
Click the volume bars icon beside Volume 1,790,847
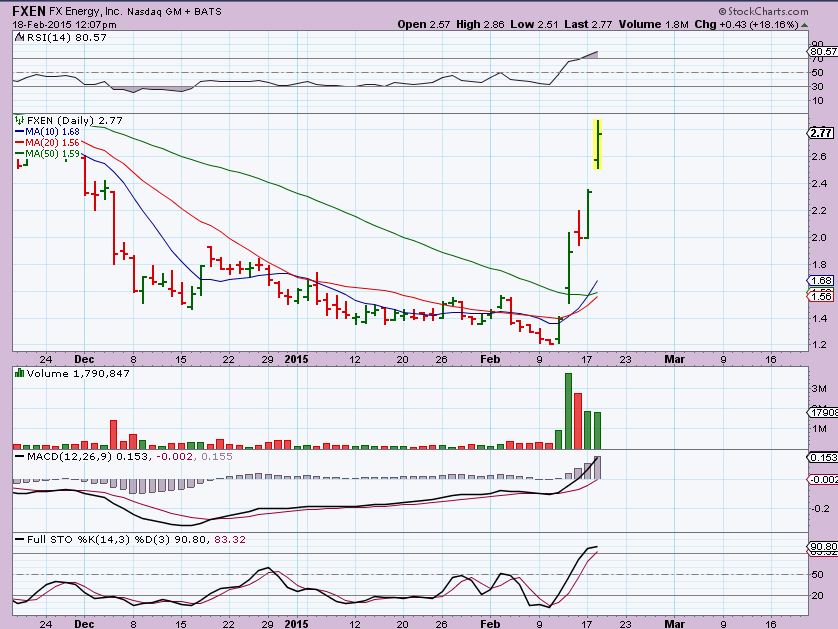pyautogui.click(x=20, y=373)
